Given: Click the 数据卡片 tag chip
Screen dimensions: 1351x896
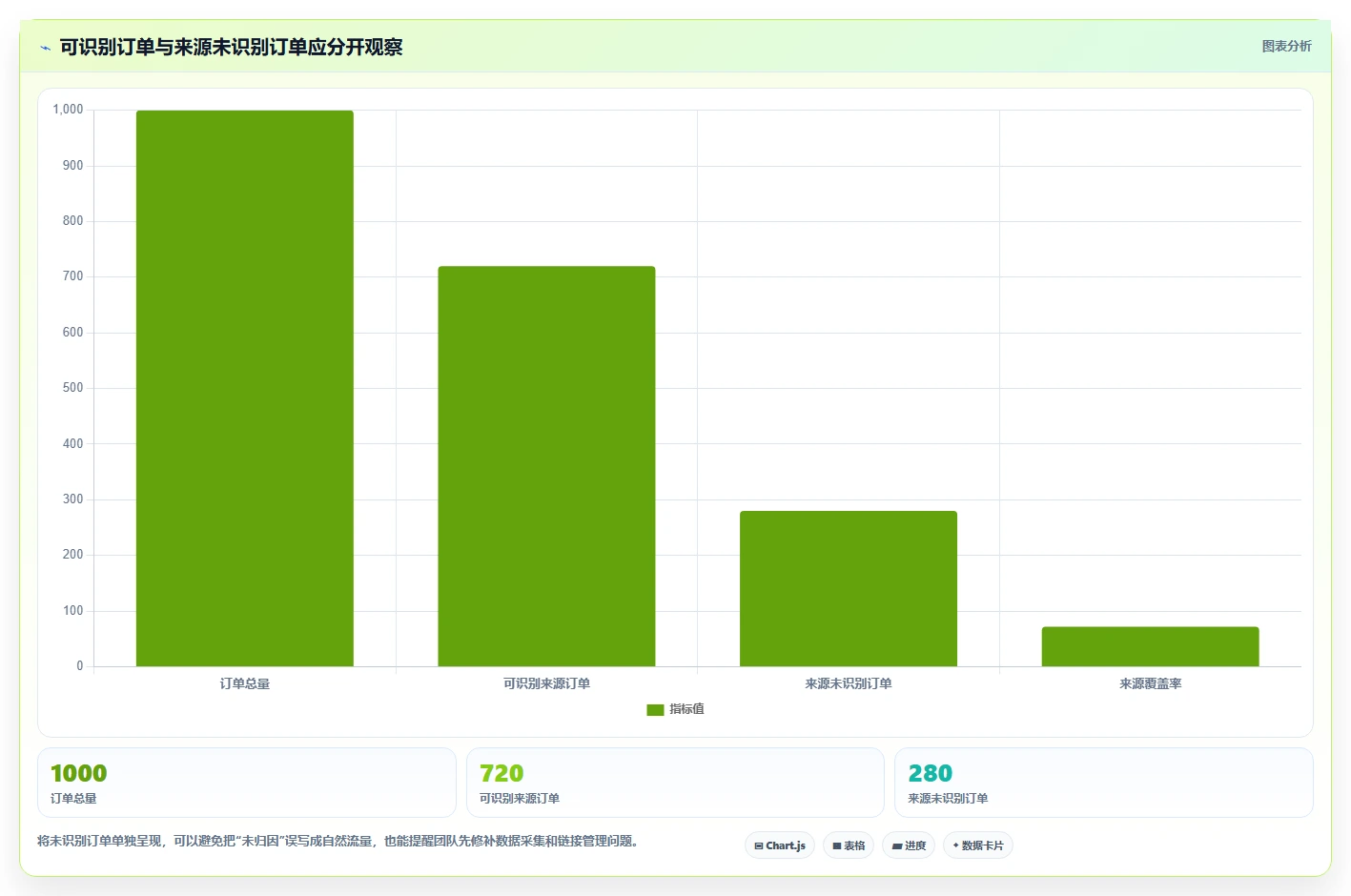Looking at the screenshot, I should (978, 845).
